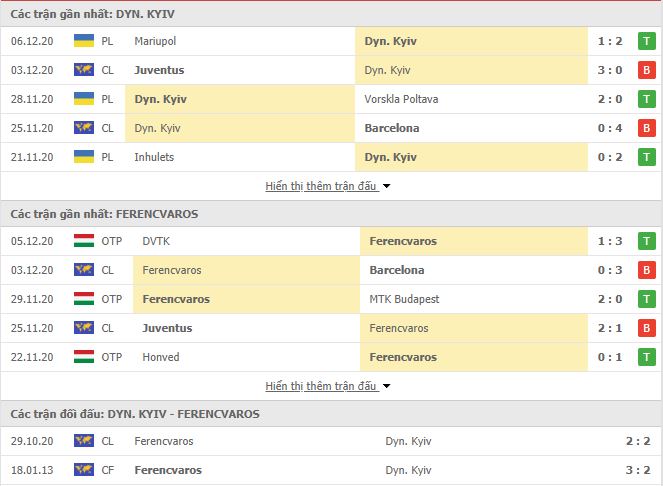Viewport: 663px width, 486px height.
Task: Click Hungary flag beside Honved match
Action: [83, 357]
